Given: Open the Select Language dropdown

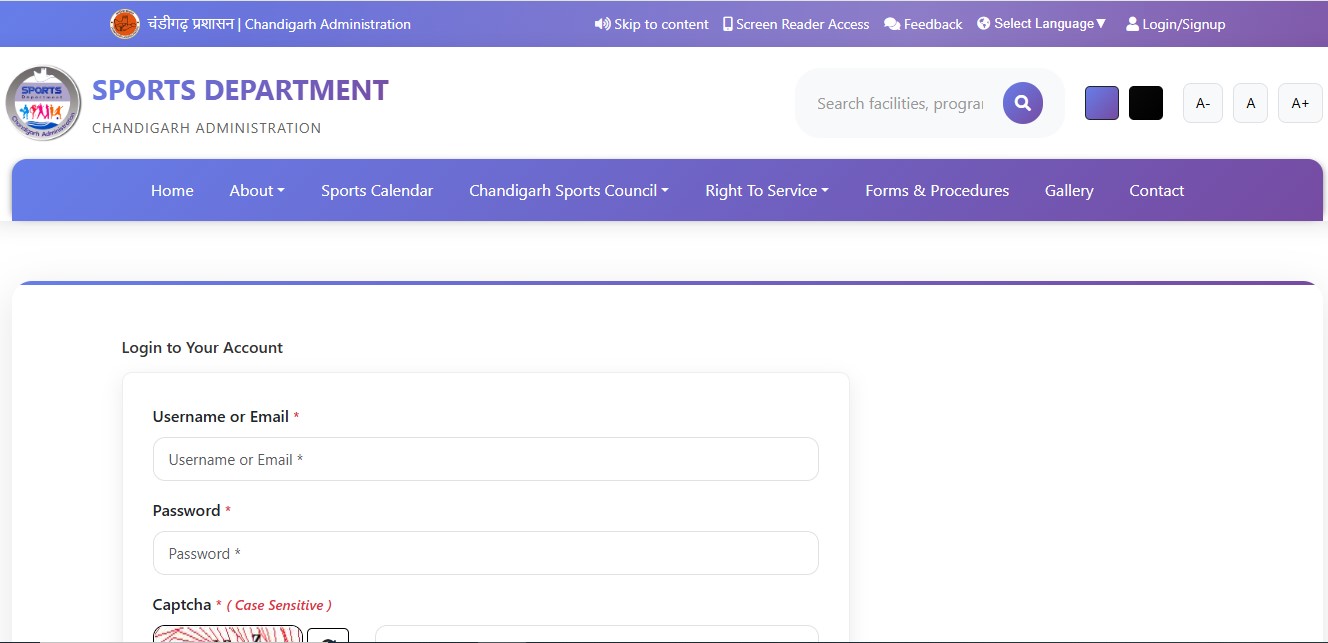Looking at the screenshot, I should pos(1042,24).
